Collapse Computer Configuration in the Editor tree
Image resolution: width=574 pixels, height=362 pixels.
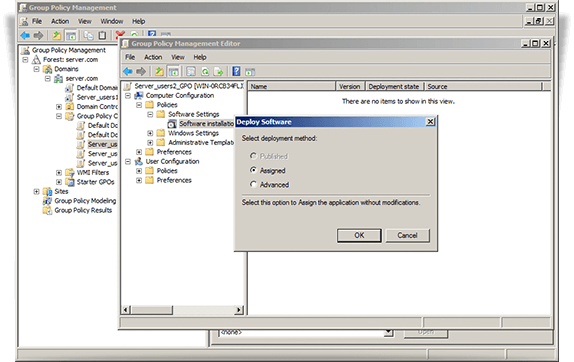click(128, 96)
